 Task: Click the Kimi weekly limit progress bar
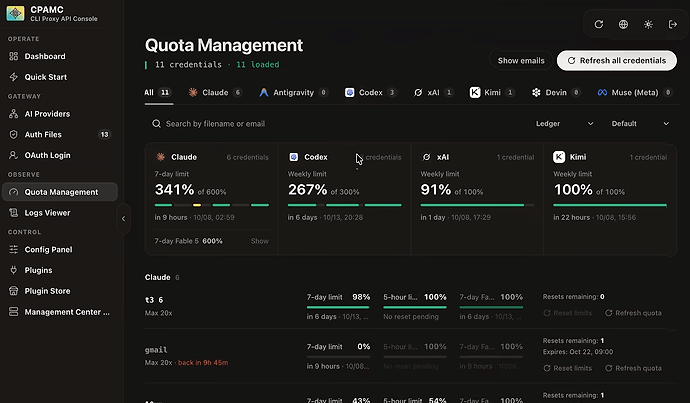point(610,205)
